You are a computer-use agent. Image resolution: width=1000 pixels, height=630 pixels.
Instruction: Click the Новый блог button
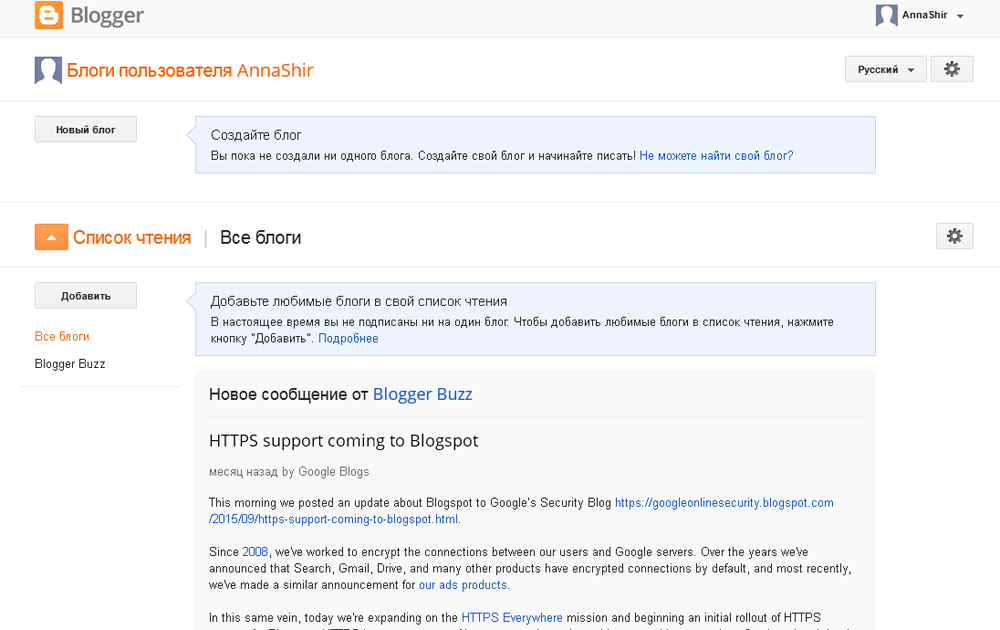pyautogui.click(x=85, y=129)
